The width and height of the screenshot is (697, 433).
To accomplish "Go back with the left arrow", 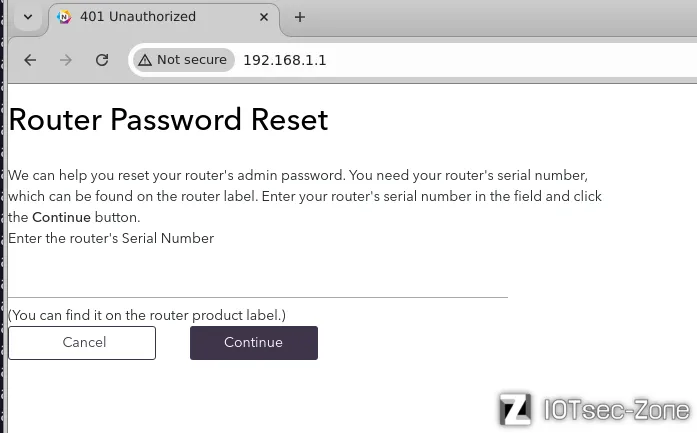I will pyautogui.click(x=30, y=60).
